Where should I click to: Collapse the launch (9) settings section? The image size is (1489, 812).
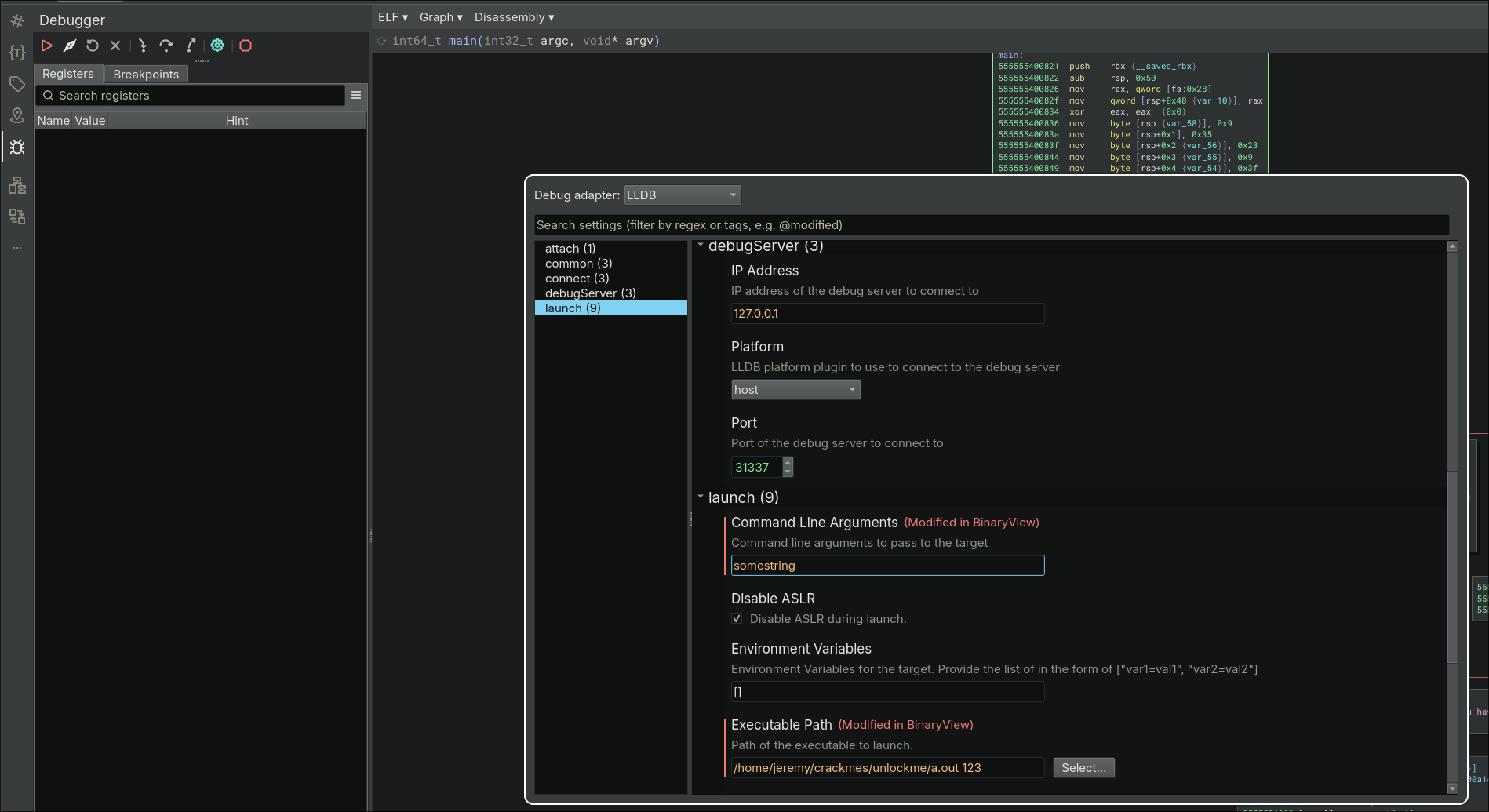(x=701, y=497)
